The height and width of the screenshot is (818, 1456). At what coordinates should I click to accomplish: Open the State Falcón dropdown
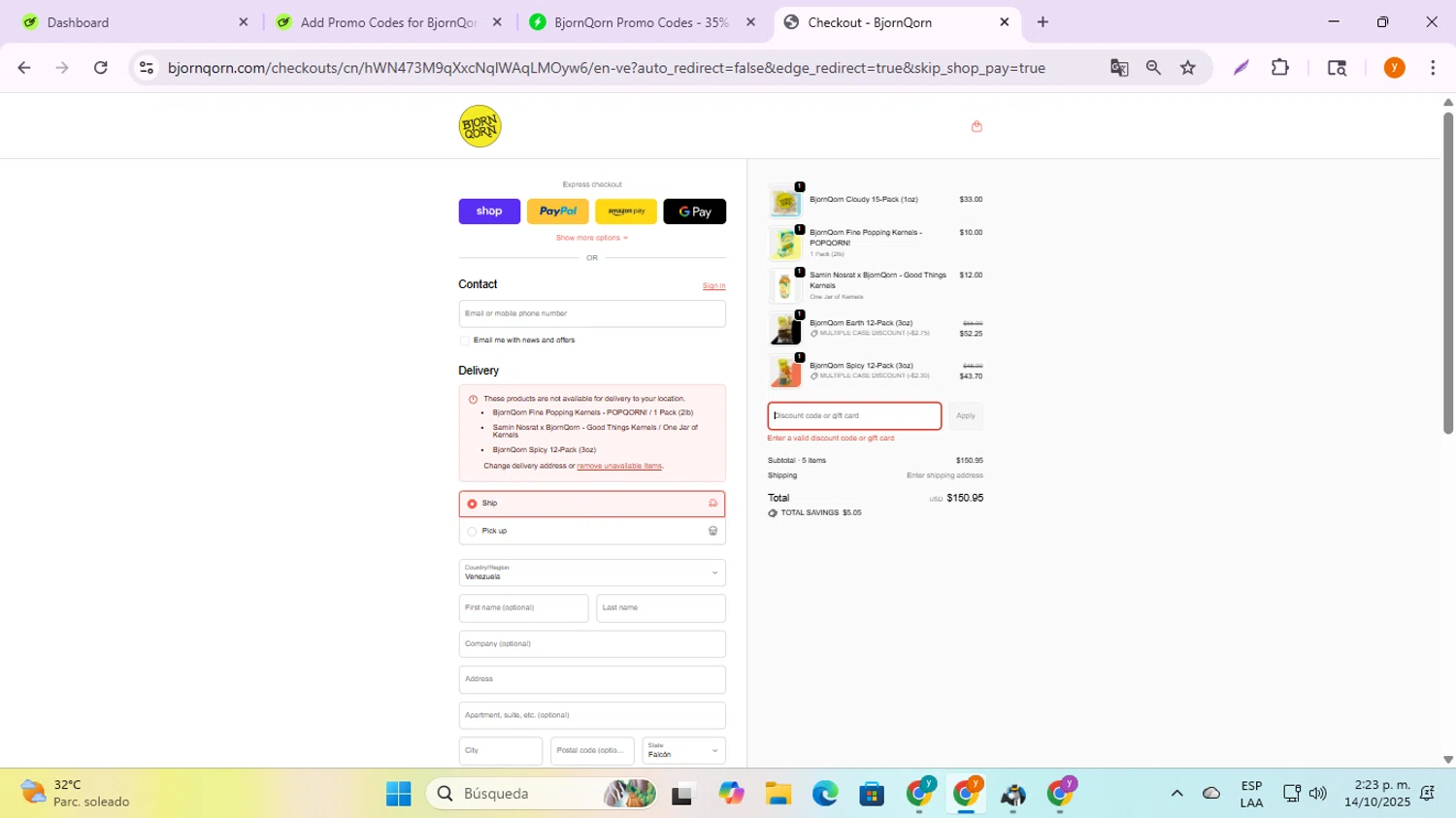click(683, 751)
